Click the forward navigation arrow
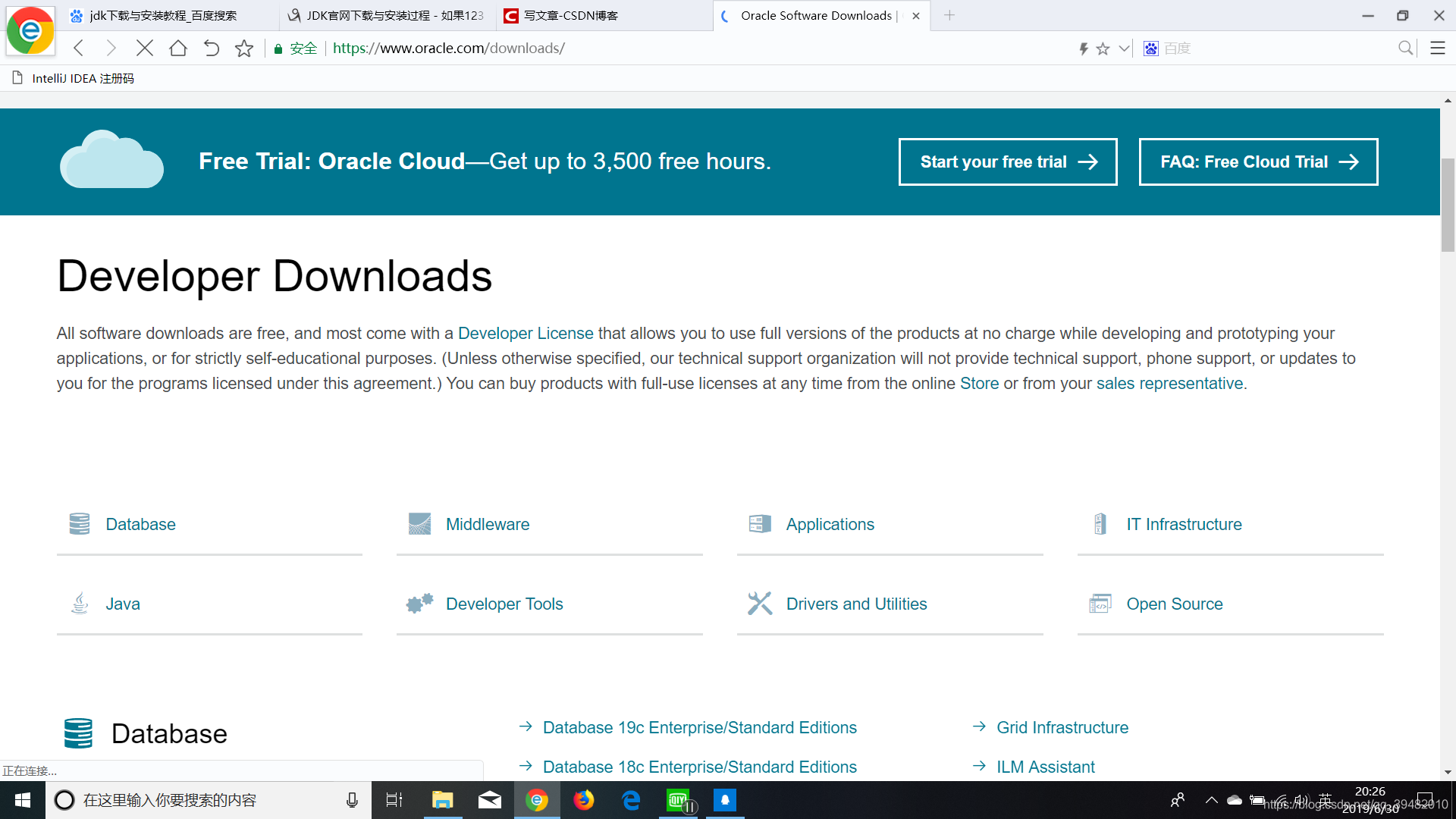 tap(111, 49)
